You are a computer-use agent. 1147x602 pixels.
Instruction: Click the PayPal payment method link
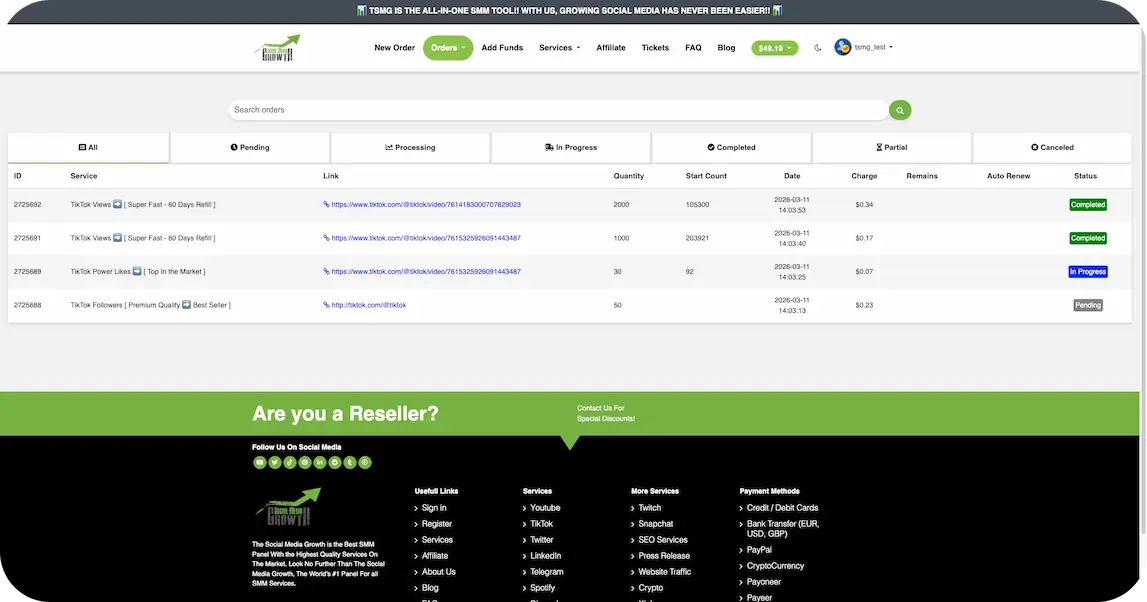pos(759,548)
